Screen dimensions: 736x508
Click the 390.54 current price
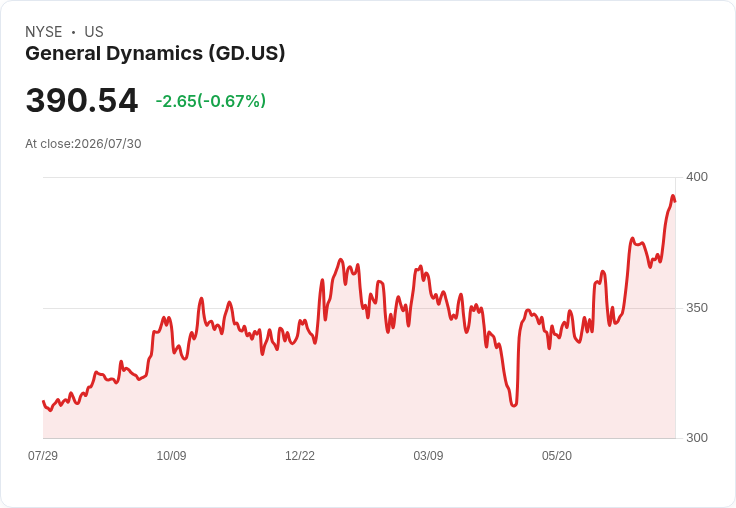82,100
